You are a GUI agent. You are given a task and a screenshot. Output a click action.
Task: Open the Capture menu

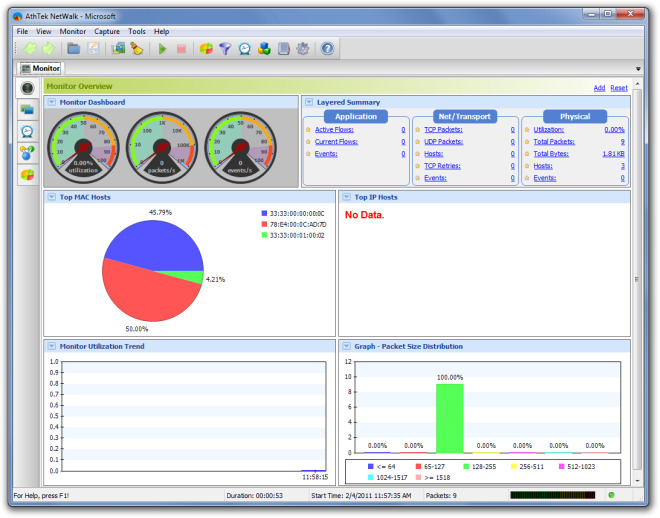(x=107, y=32)
